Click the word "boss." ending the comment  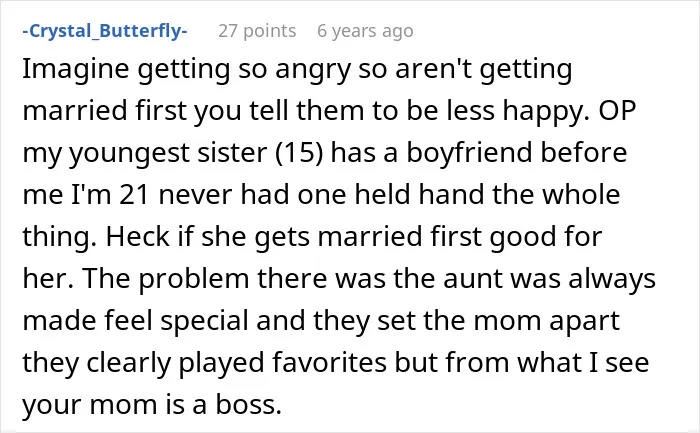[x=249, y=404]
